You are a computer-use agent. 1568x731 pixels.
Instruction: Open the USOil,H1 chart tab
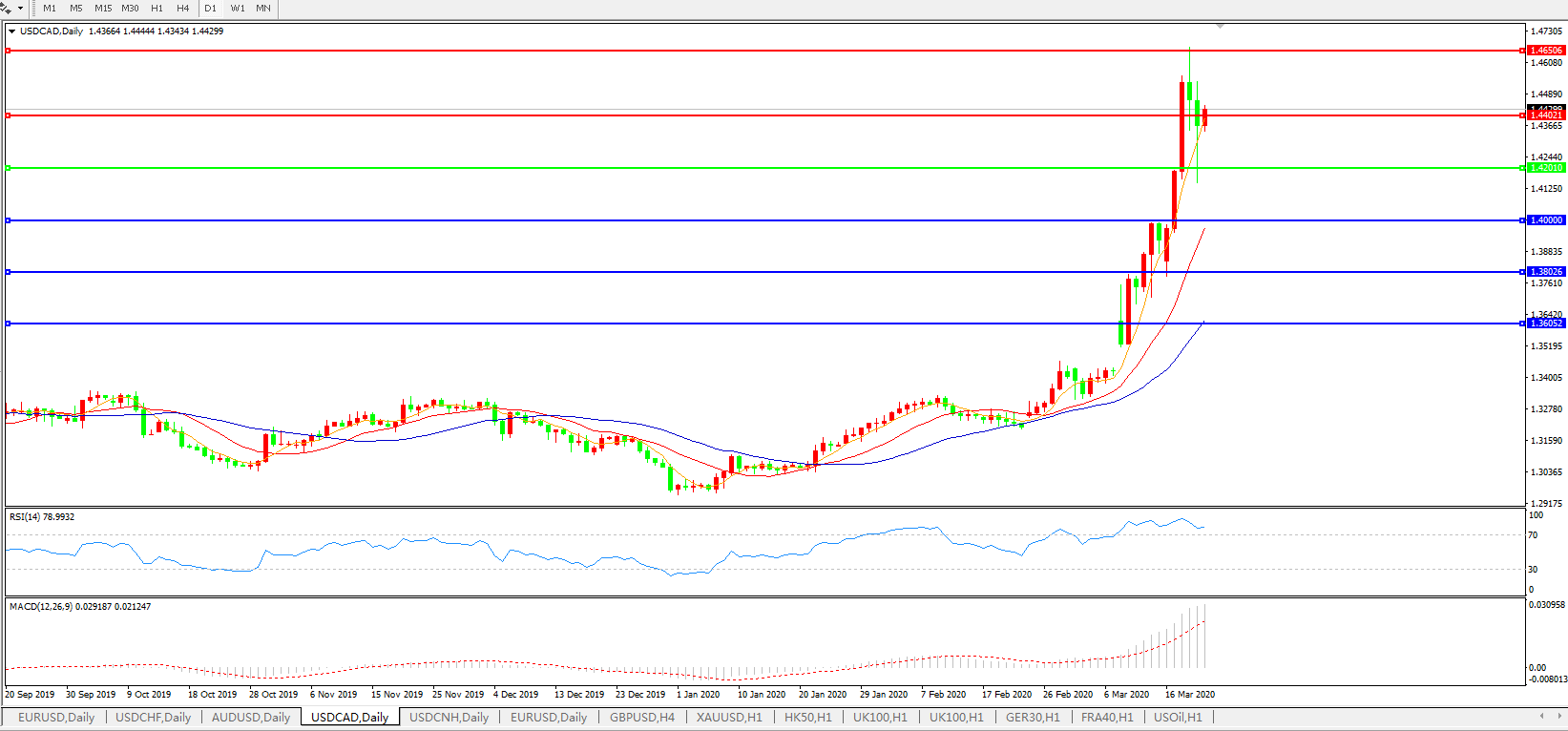pyautogui.click(x=1178, y=718)
